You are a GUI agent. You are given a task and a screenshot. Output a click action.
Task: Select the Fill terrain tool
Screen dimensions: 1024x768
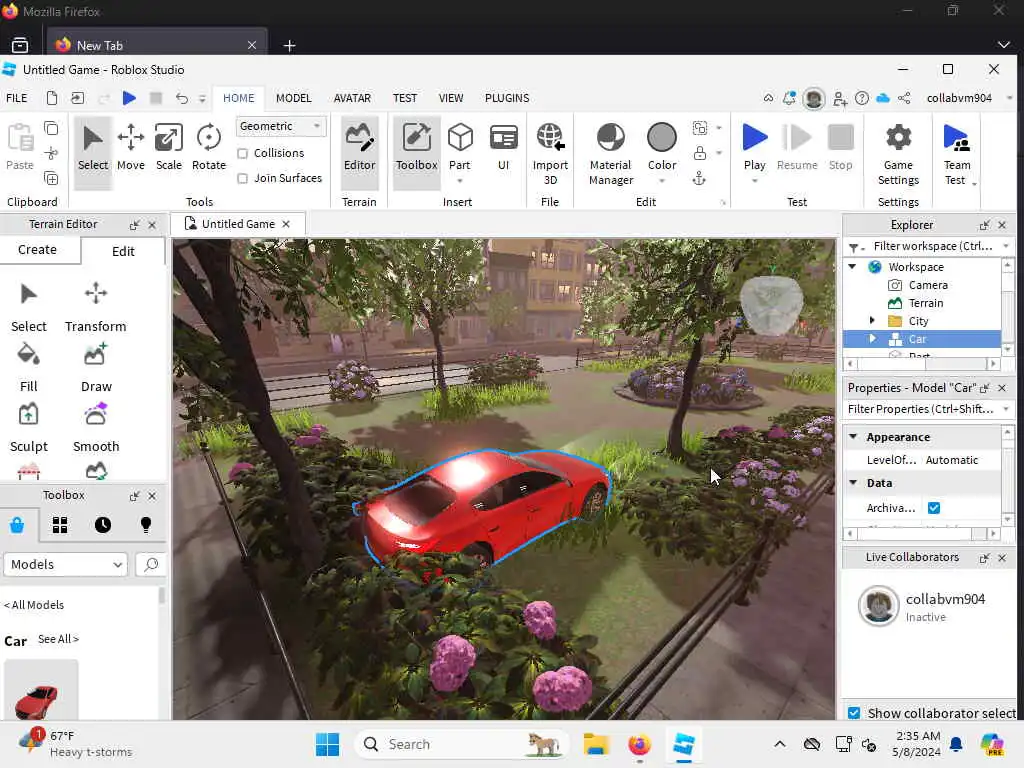(x=29, y=368)
